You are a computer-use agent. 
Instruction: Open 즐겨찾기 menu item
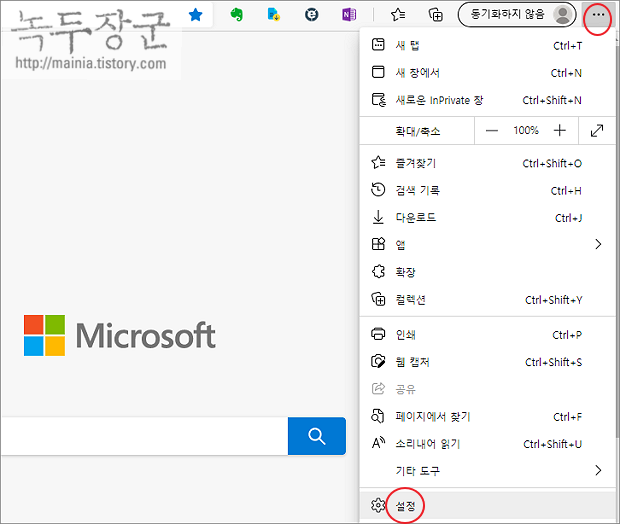point(487,163)
